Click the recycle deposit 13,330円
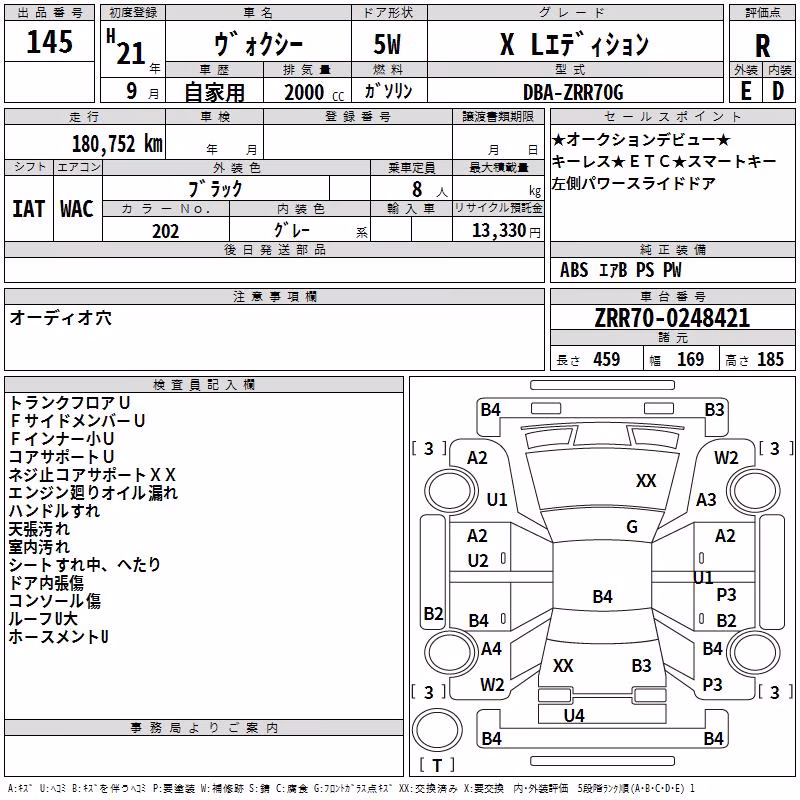 coord(506,230)
